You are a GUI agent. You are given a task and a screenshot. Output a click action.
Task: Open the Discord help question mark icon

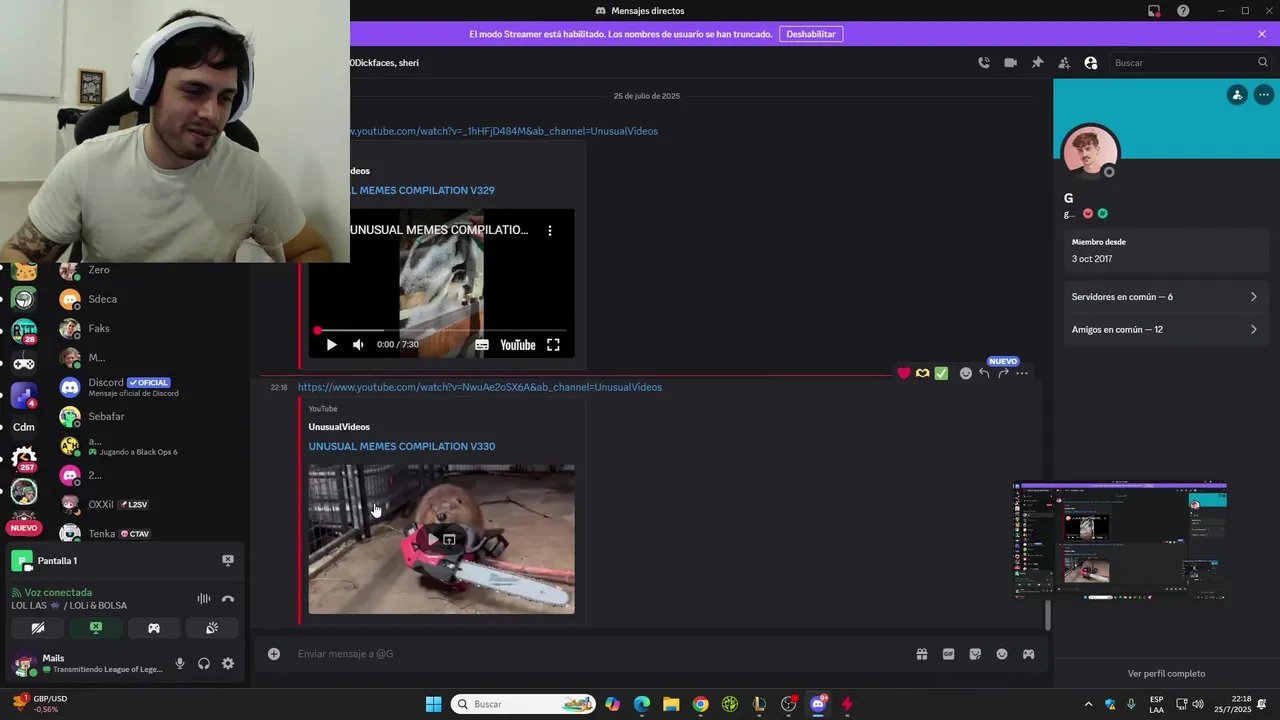pyautogui.click(x=1183, y=11)
